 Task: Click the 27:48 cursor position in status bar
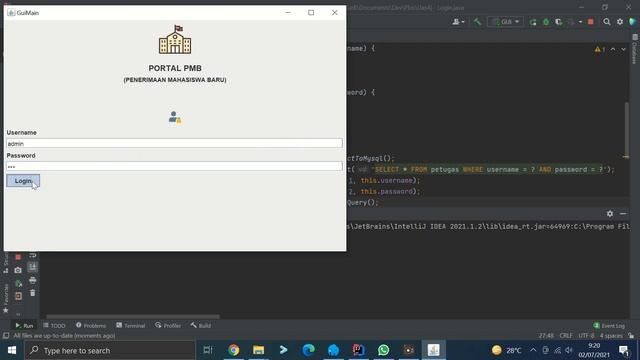(x=546, y=336)
